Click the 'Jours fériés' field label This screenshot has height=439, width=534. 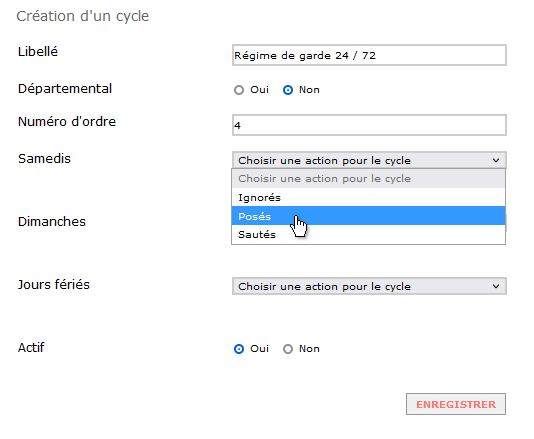coord(54,285)
